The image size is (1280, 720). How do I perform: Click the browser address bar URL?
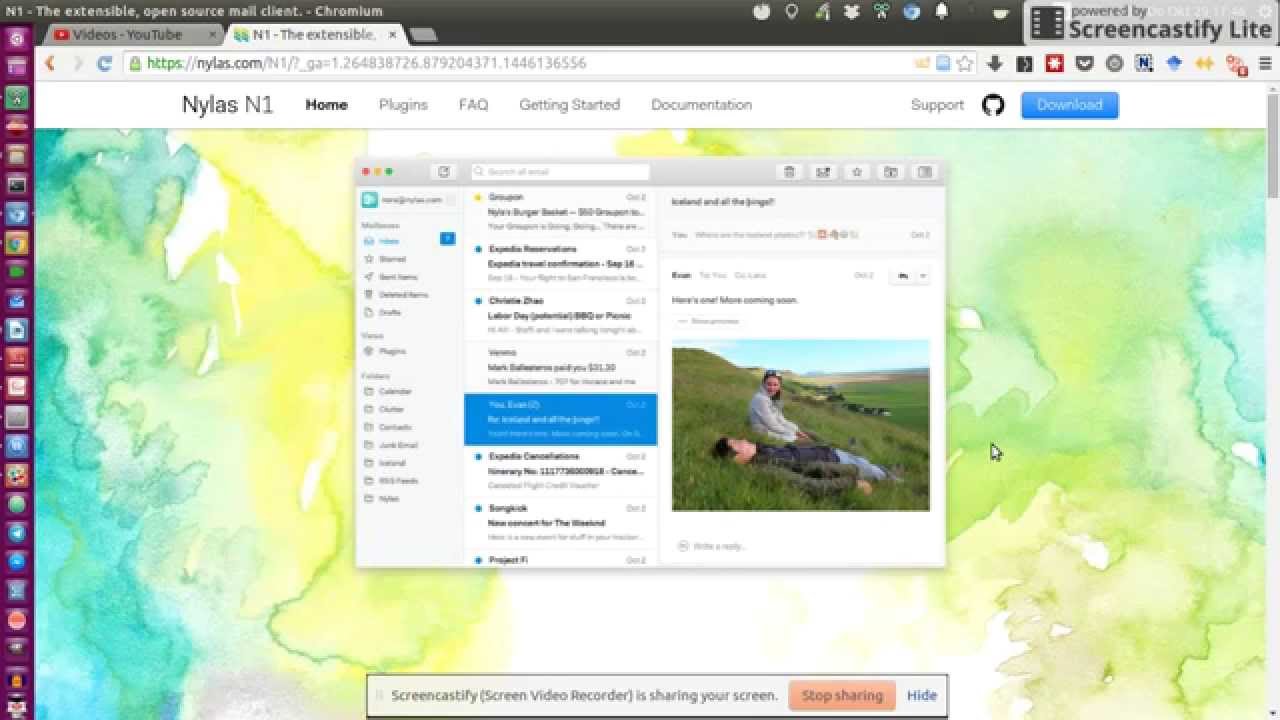tap(366, 63)
